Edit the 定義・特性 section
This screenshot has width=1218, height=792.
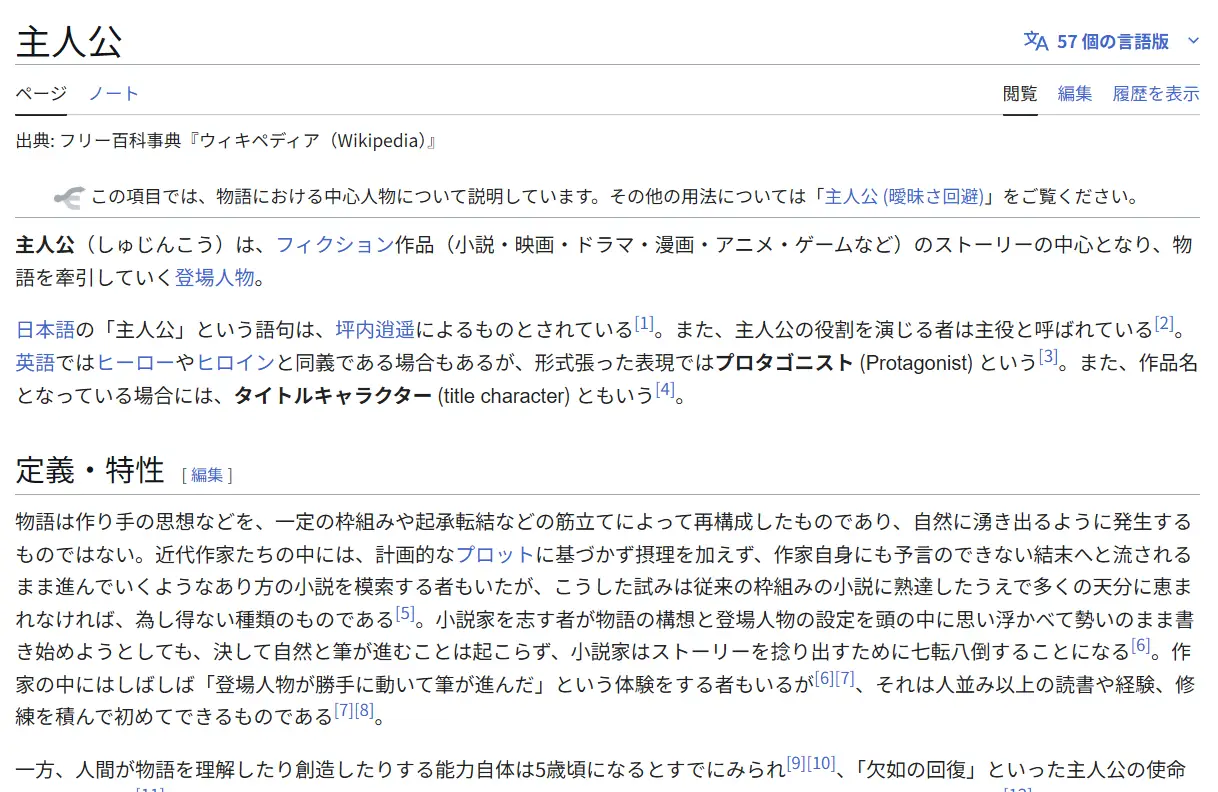[207, 475]
